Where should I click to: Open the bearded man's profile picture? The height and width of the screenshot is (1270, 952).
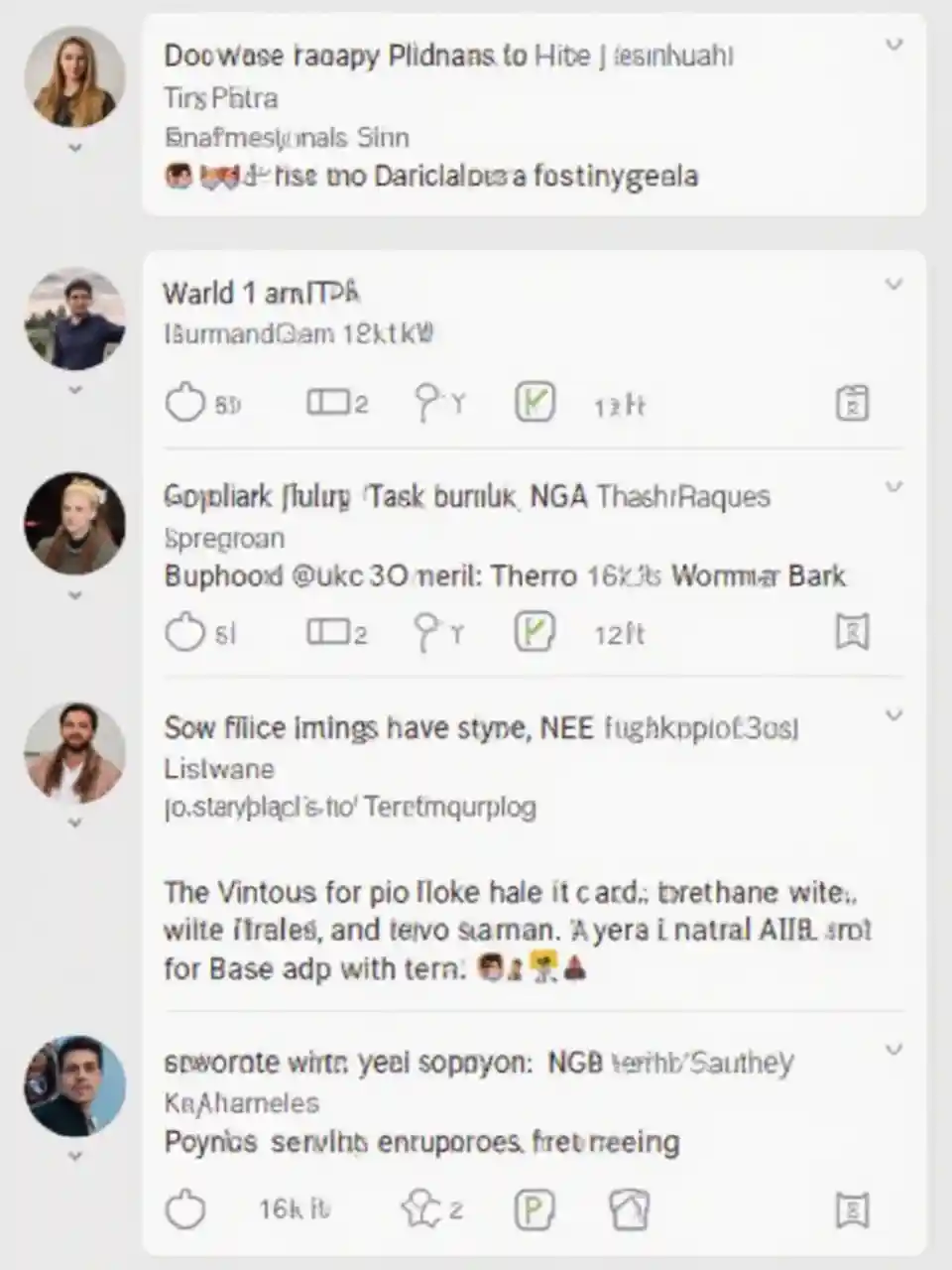pos(74,754)
